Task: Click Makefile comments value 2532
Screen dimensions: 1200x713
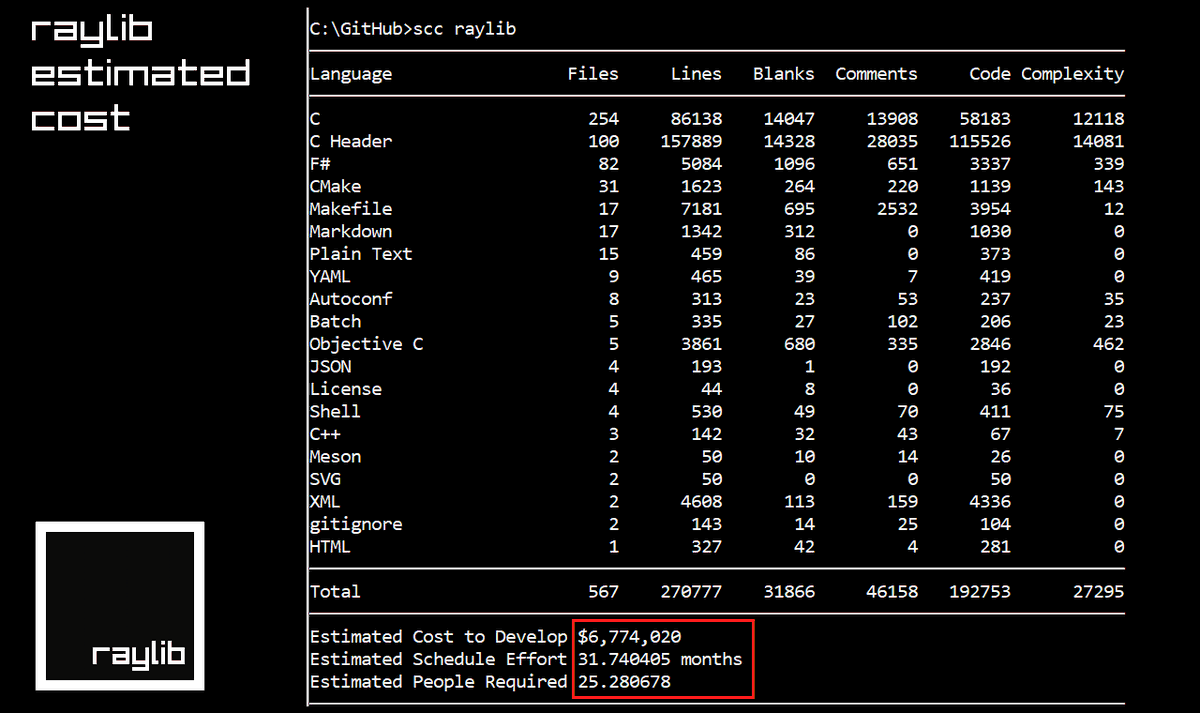Action: pyautogui.click(x=897, y=209)
